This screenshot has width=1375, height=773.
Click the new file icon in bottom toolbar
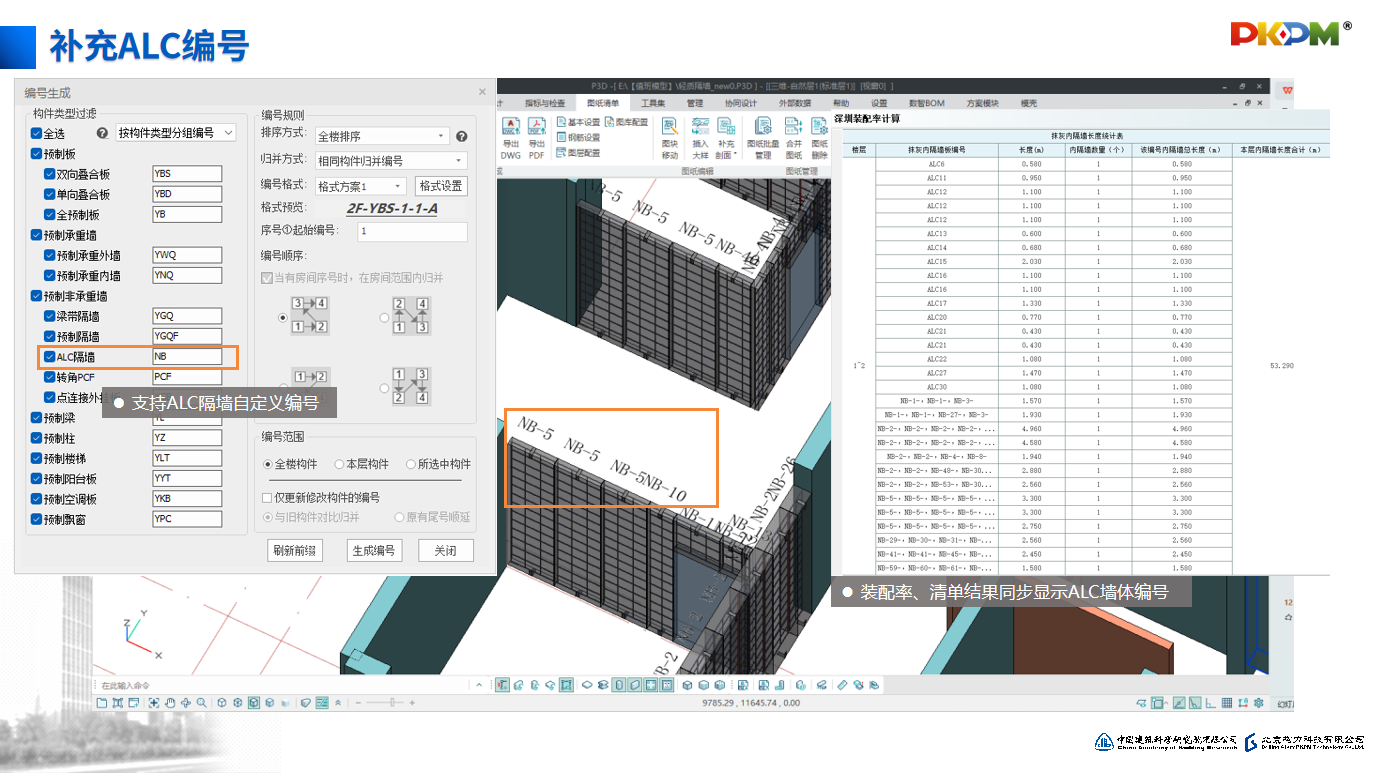point(102,703)
